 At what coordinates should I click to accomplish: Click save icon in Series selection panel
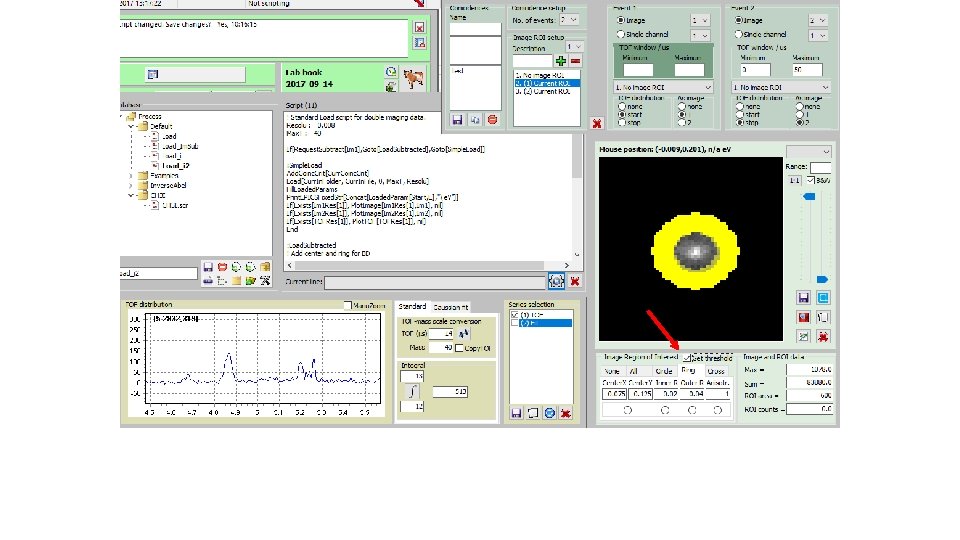coord(516,413)
